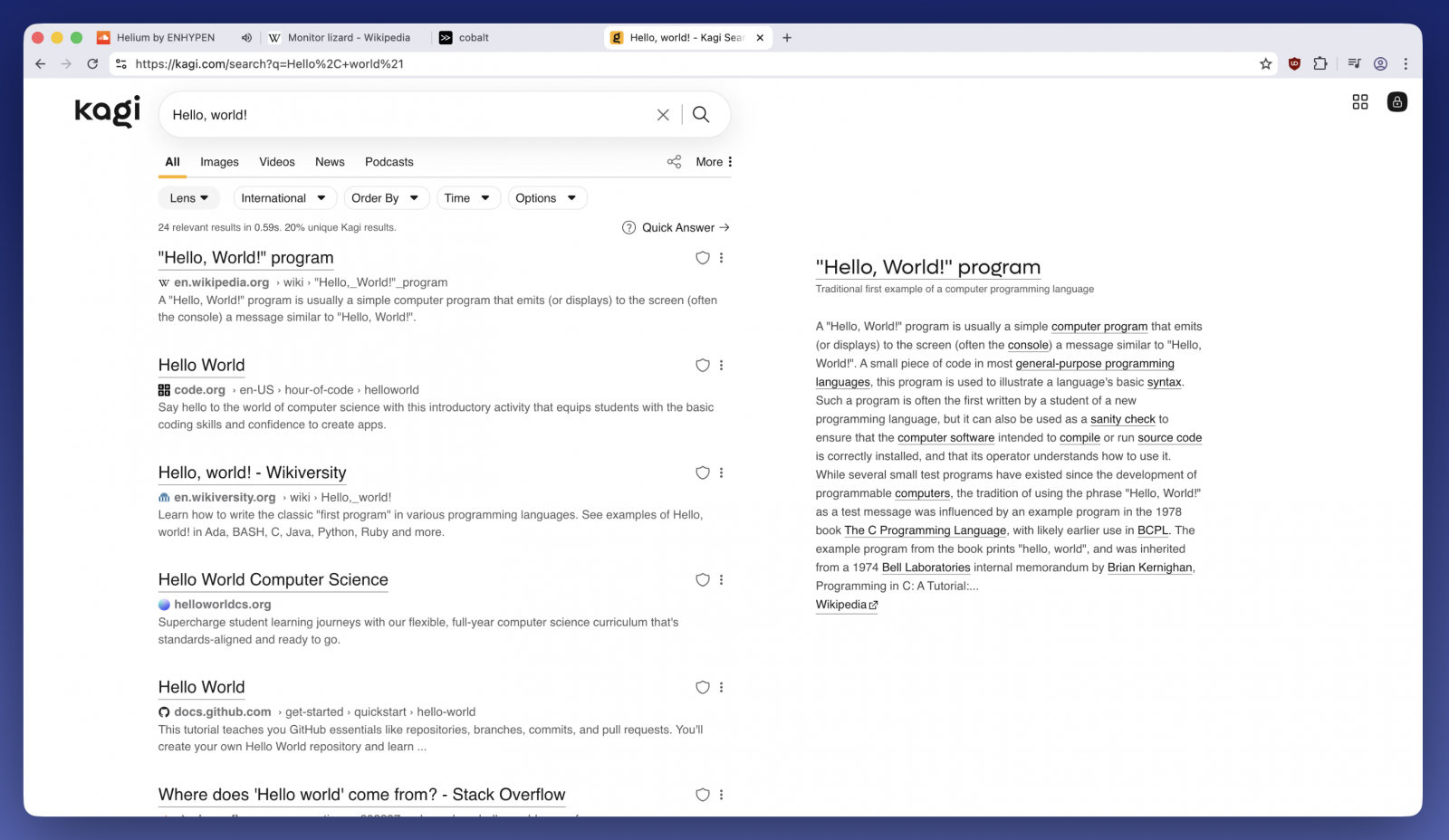Open more options for the Wikipedia result
This screenshot has width=1449, height=840.
click(x=721, y=258)
